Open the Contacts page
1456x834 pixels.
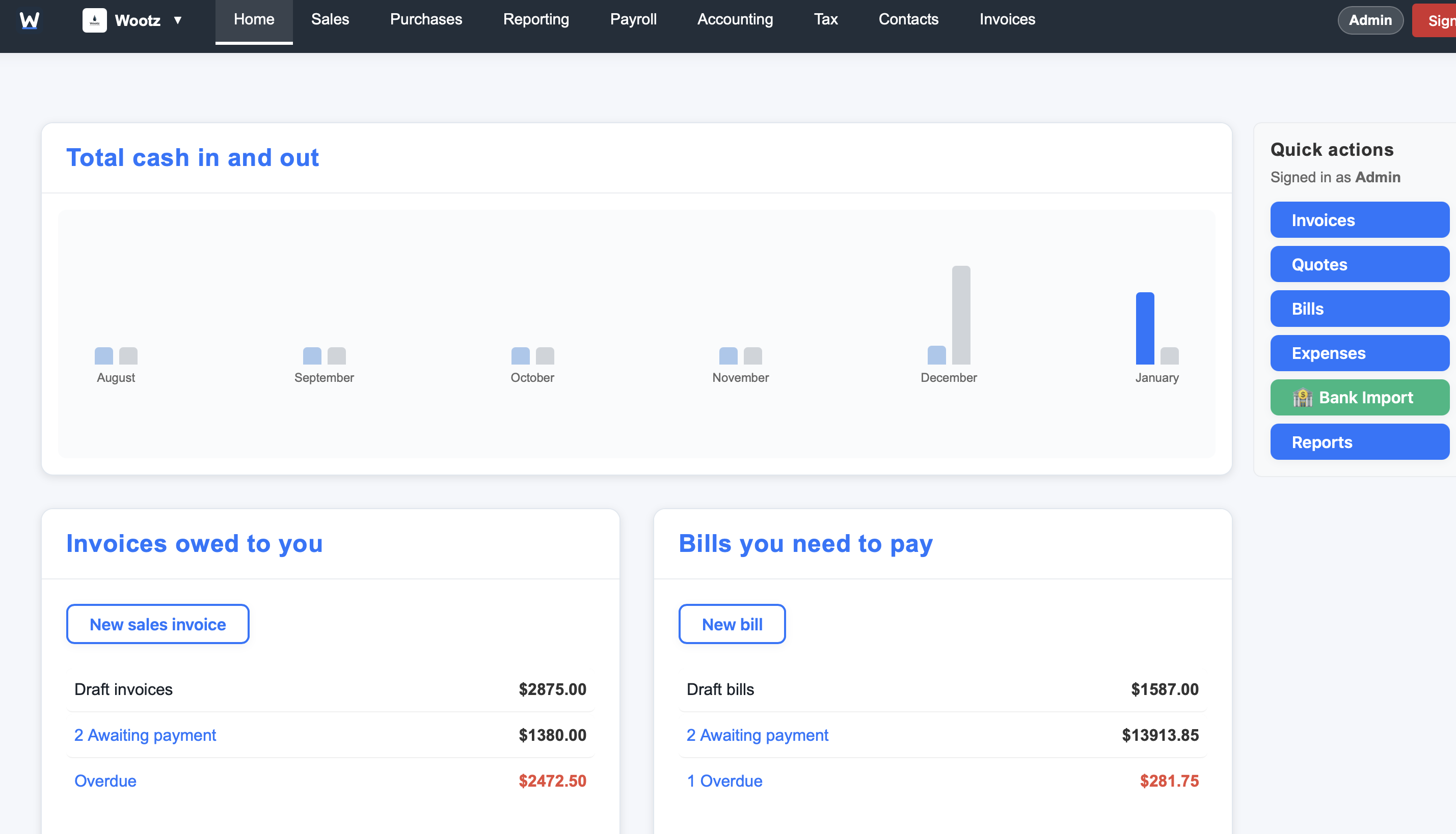coord(908,19)
